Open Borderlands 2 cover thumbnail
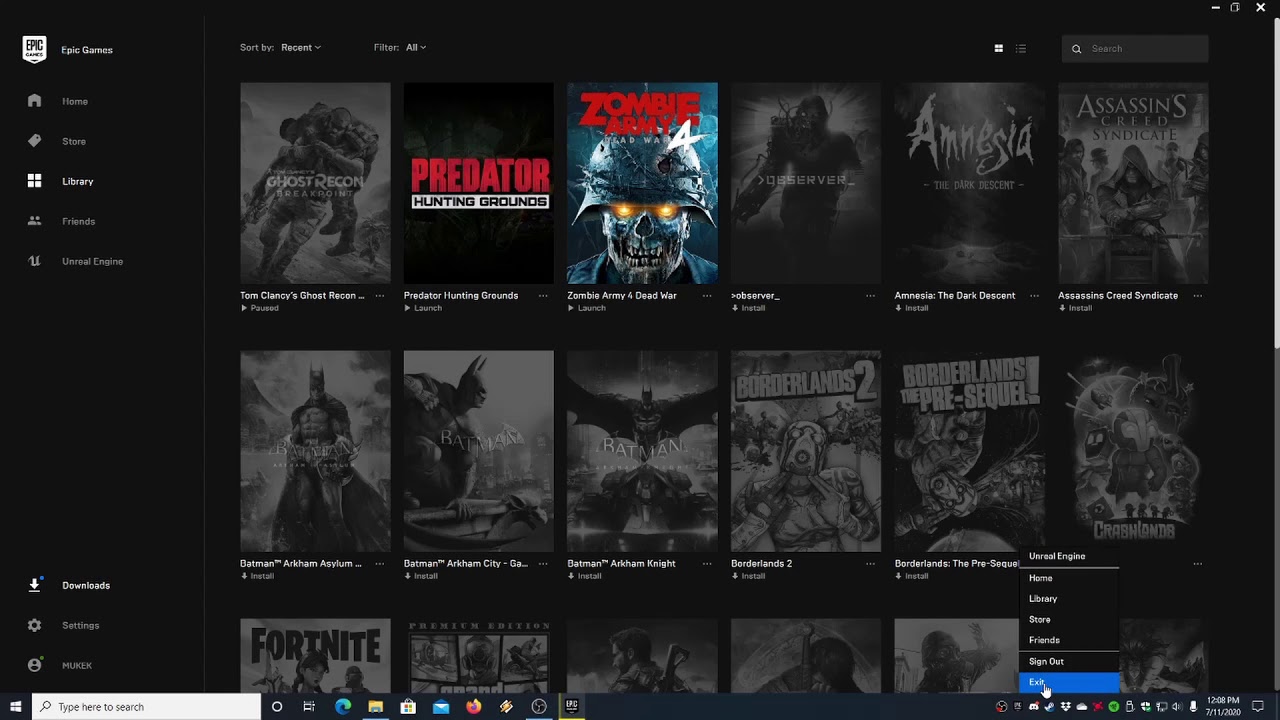Screen dimensions: 1280x720 (806, 451)
